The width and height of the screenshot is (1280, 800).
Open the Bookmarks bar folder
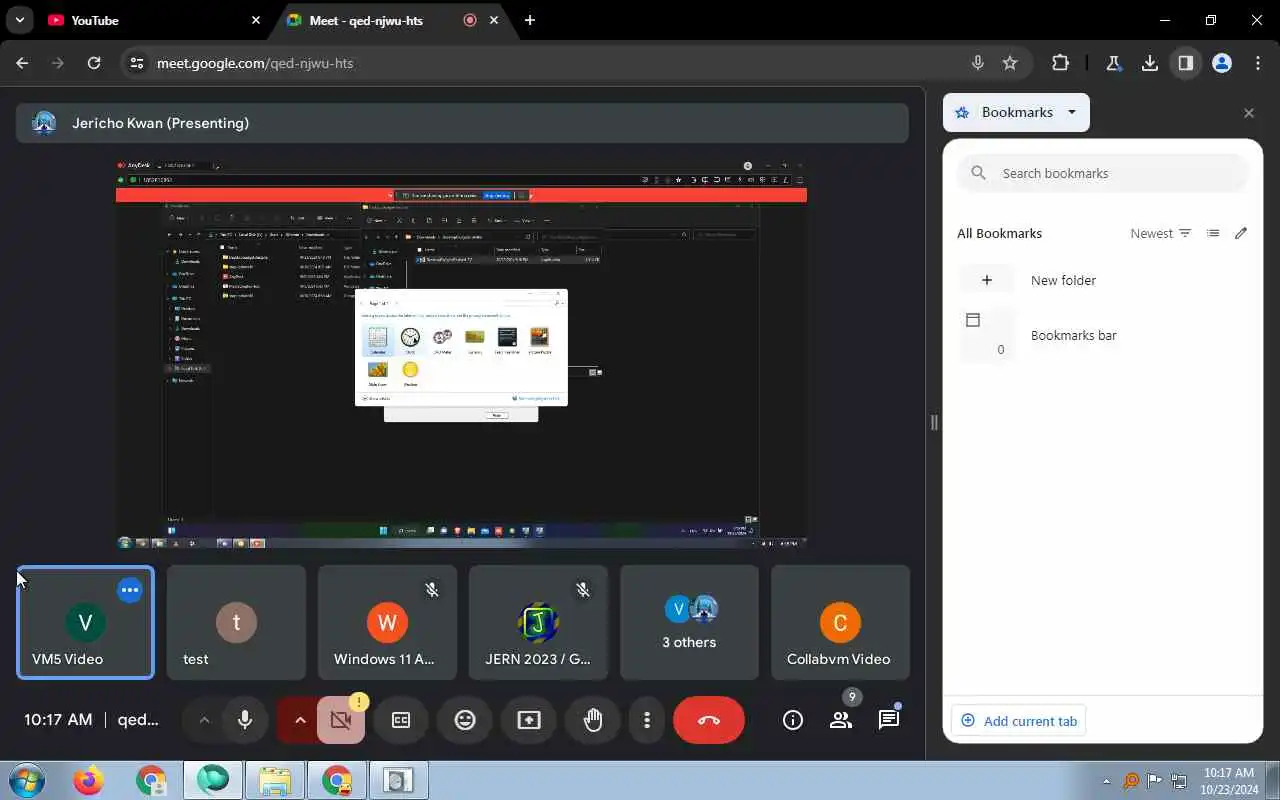click(1103, 335)
